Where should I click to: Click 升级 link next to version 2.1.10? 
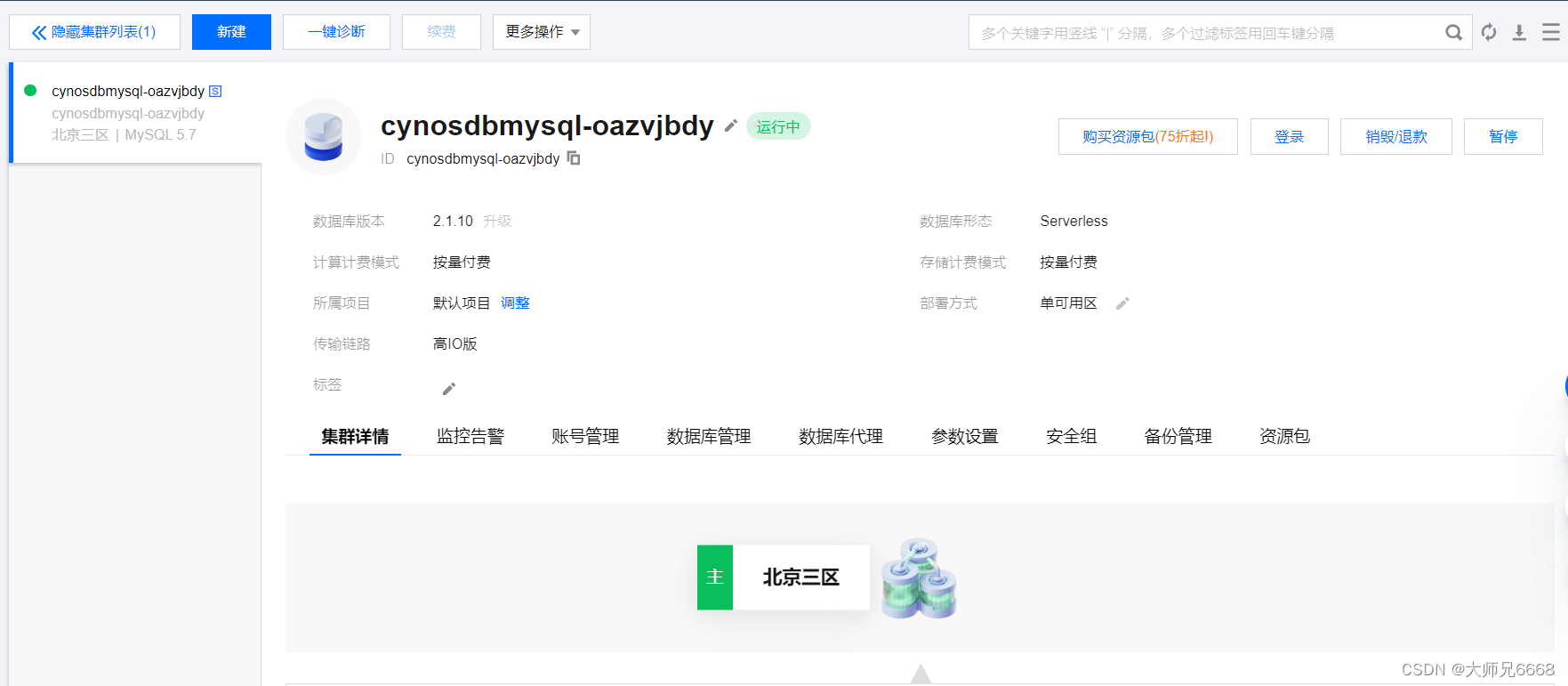pos(497,221)
